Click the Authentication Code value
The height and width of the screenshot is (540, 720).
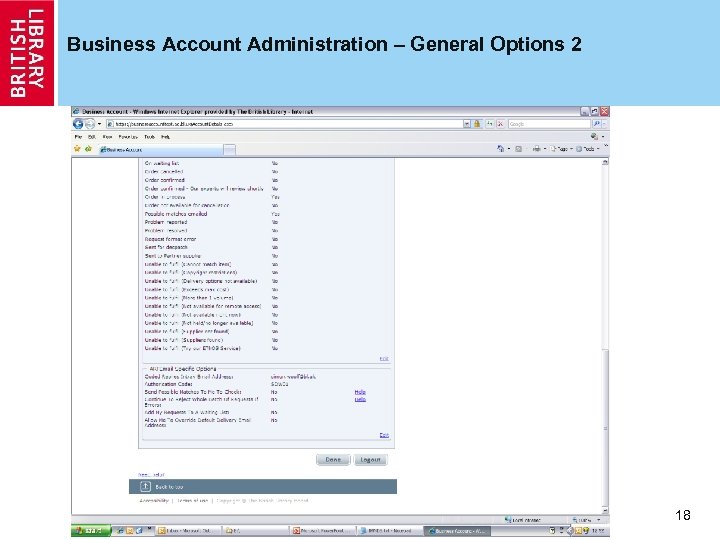[280, 384]
